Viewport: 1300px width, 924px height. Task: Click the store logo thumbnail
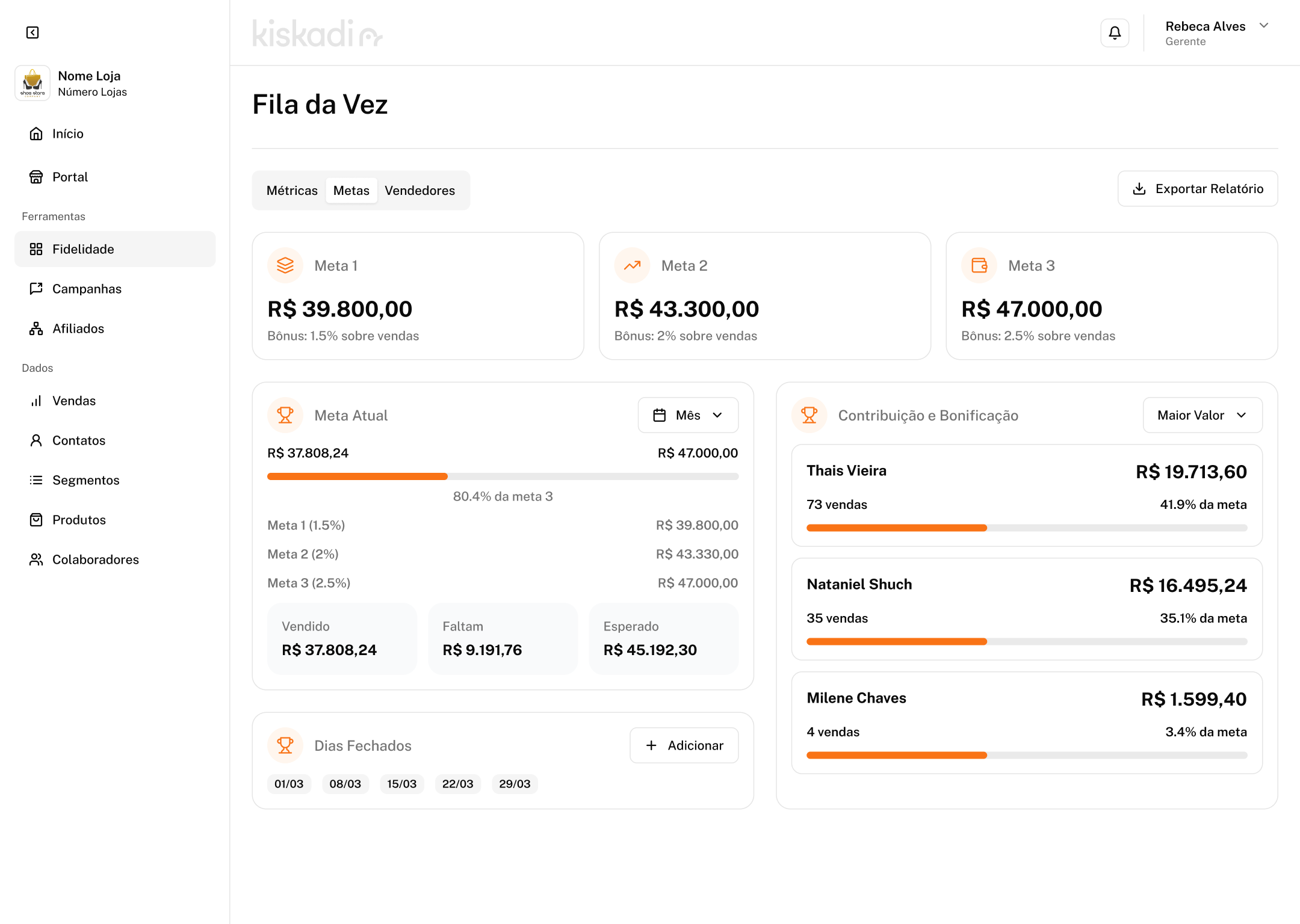[32, 83]
